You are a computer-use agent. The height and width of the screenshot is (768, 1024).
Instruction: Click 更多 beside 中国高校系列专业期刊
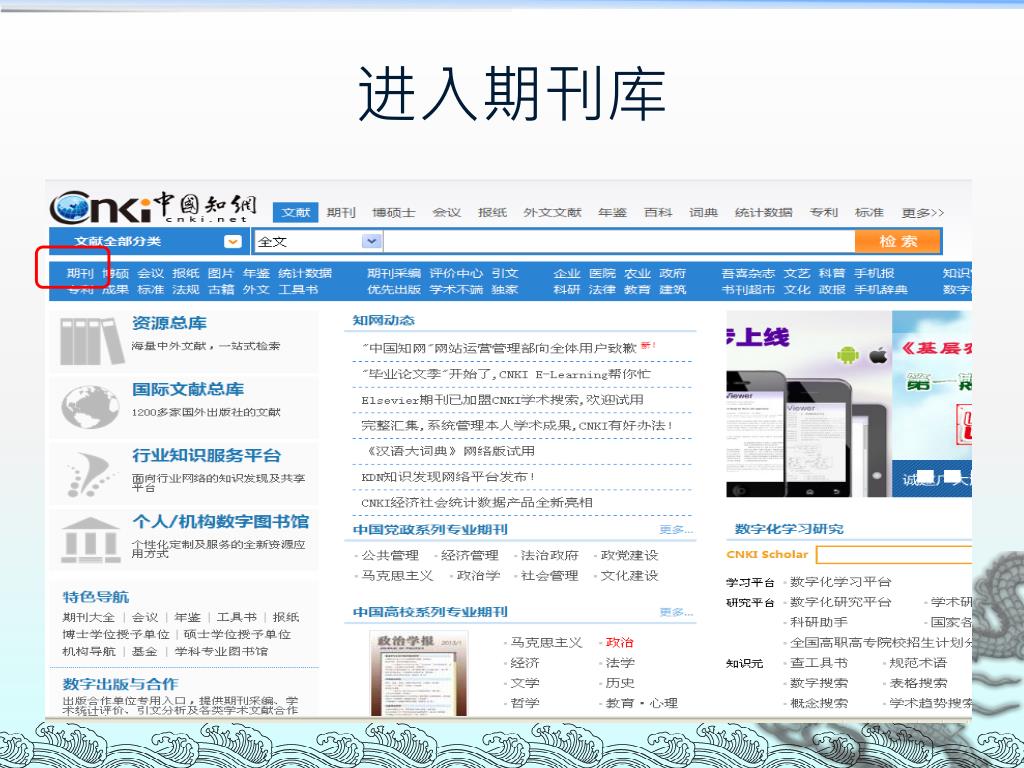click(676, 612)
